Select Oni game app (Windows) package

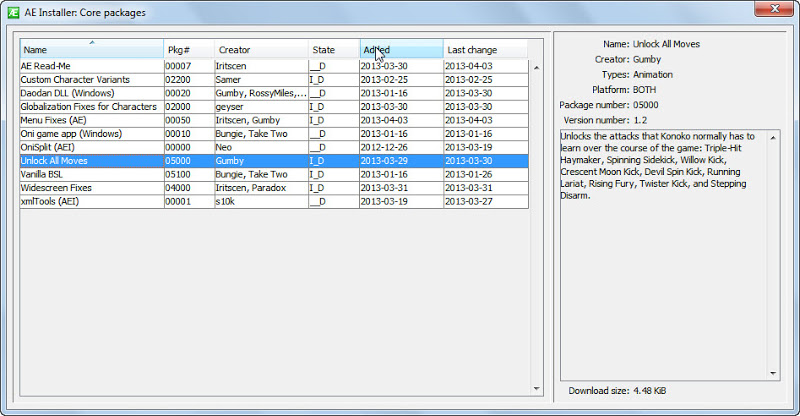point(274,134)
